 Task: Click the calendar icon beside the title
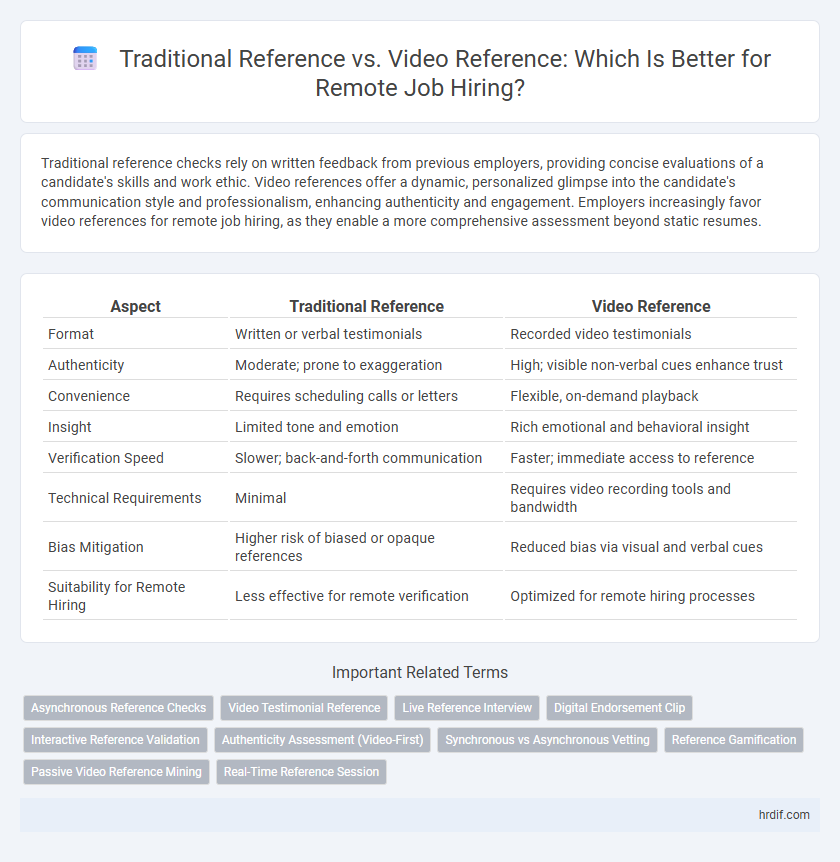coord(85,59)
